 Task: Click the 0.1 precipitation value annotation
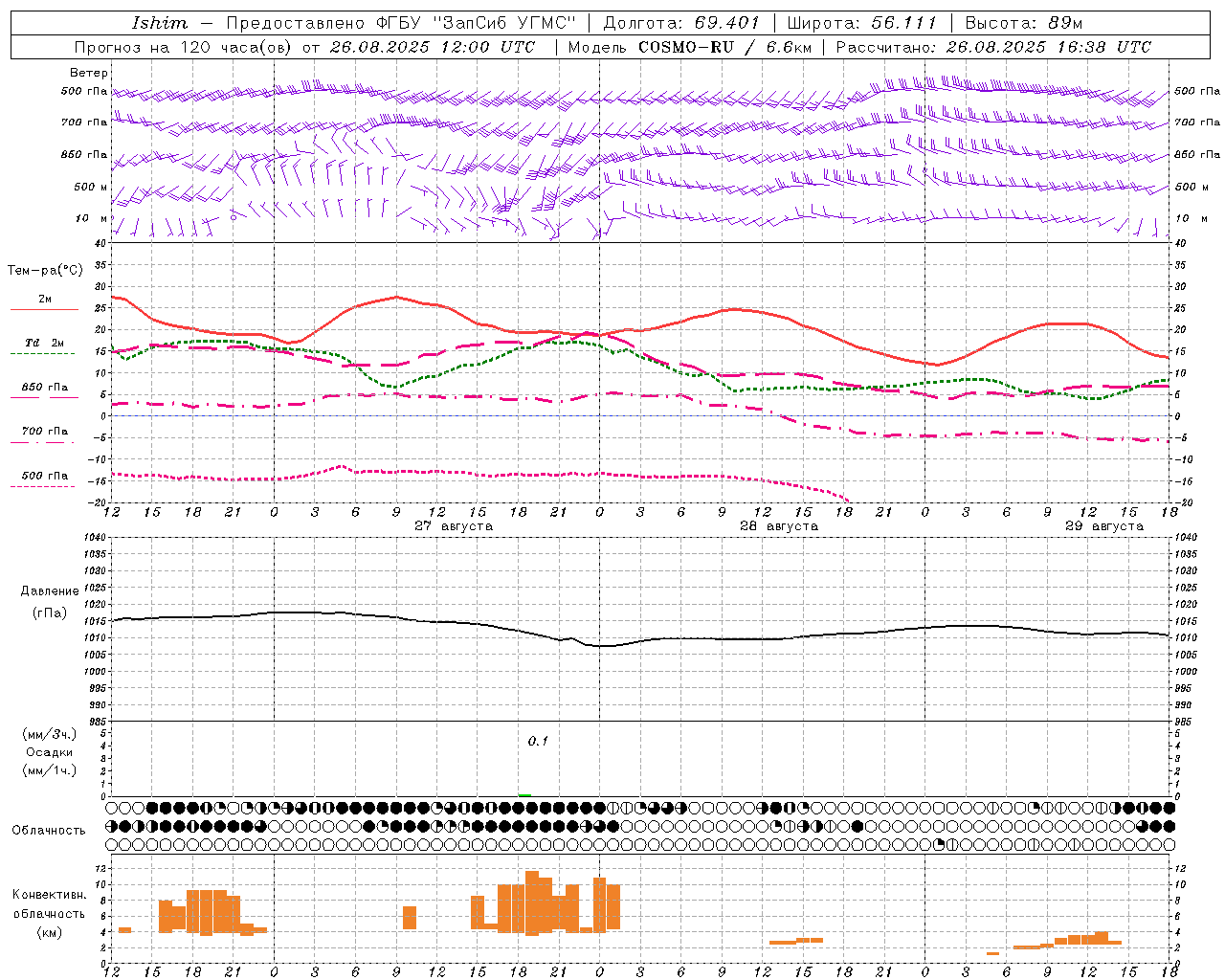click(538, 741)
